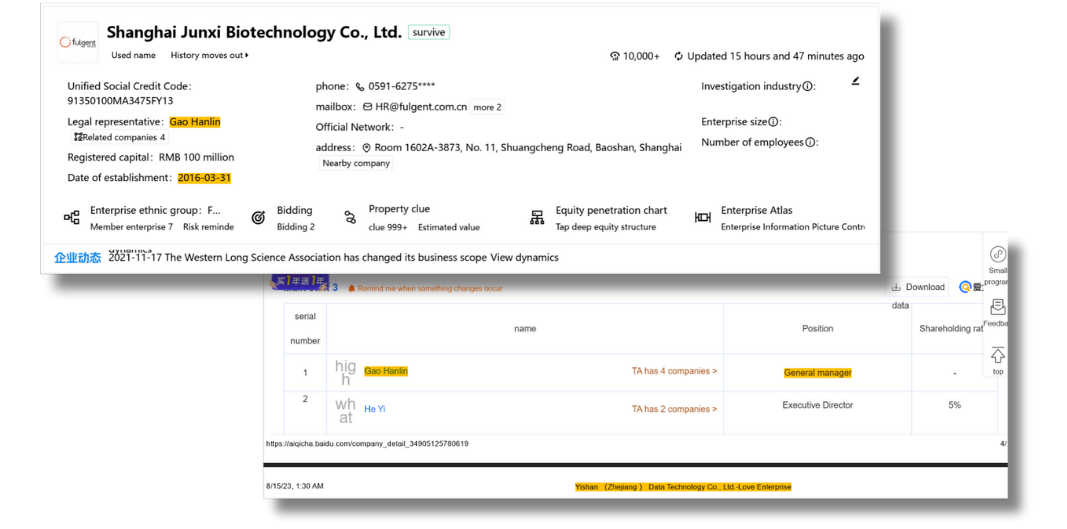Click Remind me when something changes occur
1067x529 pixels.
point(430,289)
